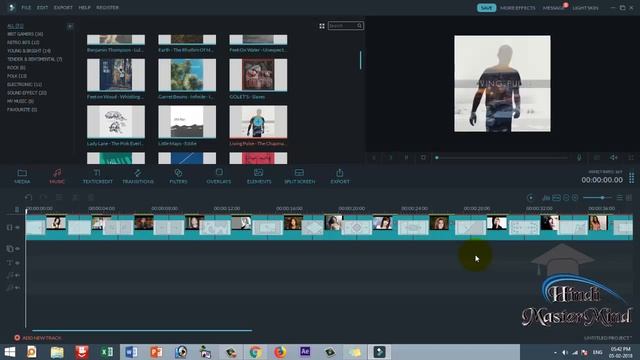This screenshot has height=360, width=640.
Task: Switch to the Music tab
Action: pos(57,176)
